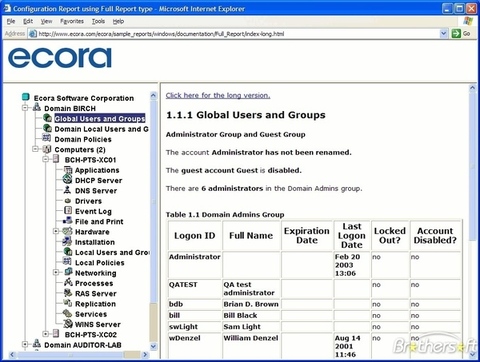
Task: Select the DNS Server icon in tree
Action: coord(68,190)
